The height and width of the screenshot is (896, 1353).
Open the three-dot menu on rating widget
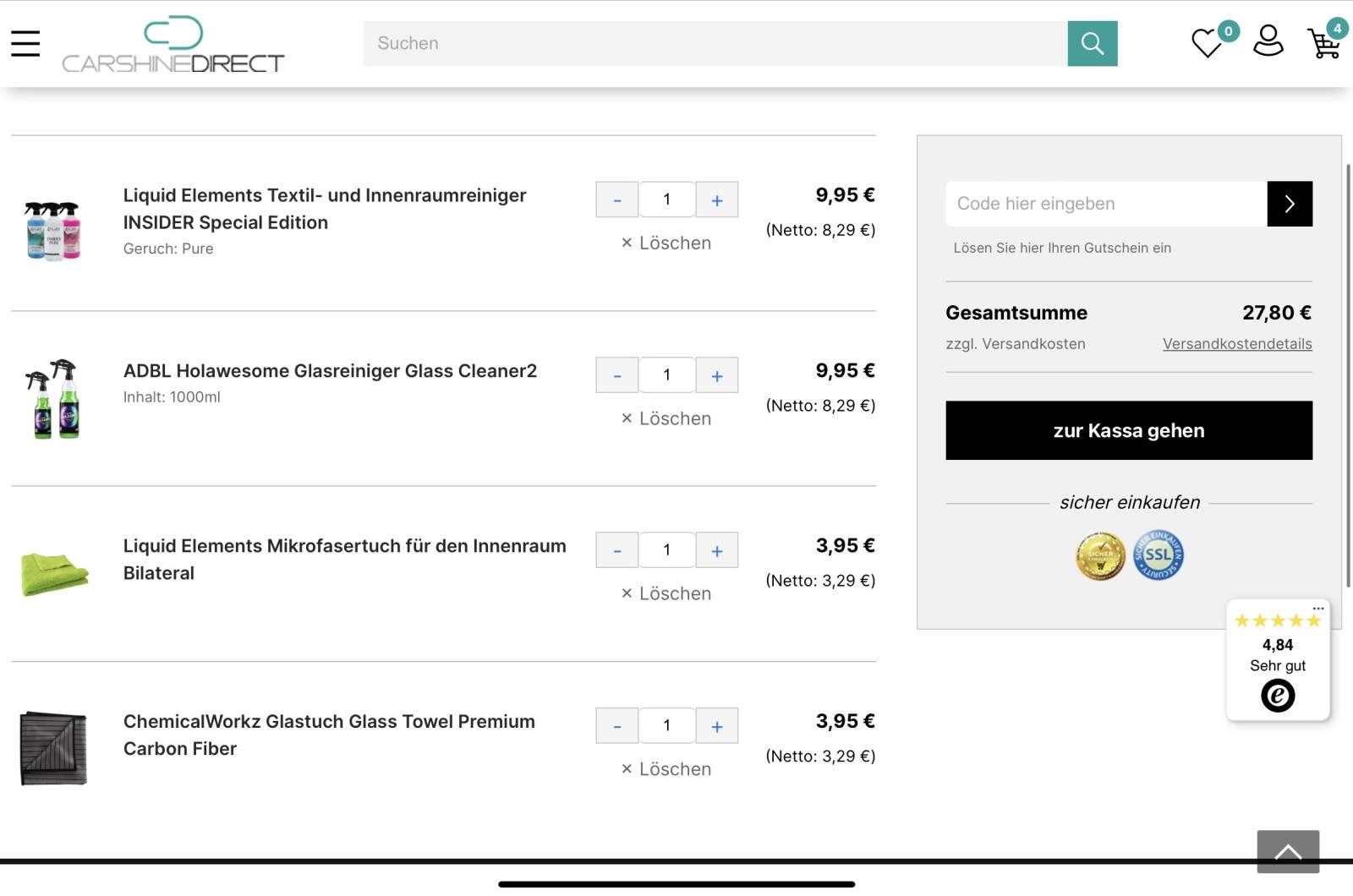coord(1318,609)
